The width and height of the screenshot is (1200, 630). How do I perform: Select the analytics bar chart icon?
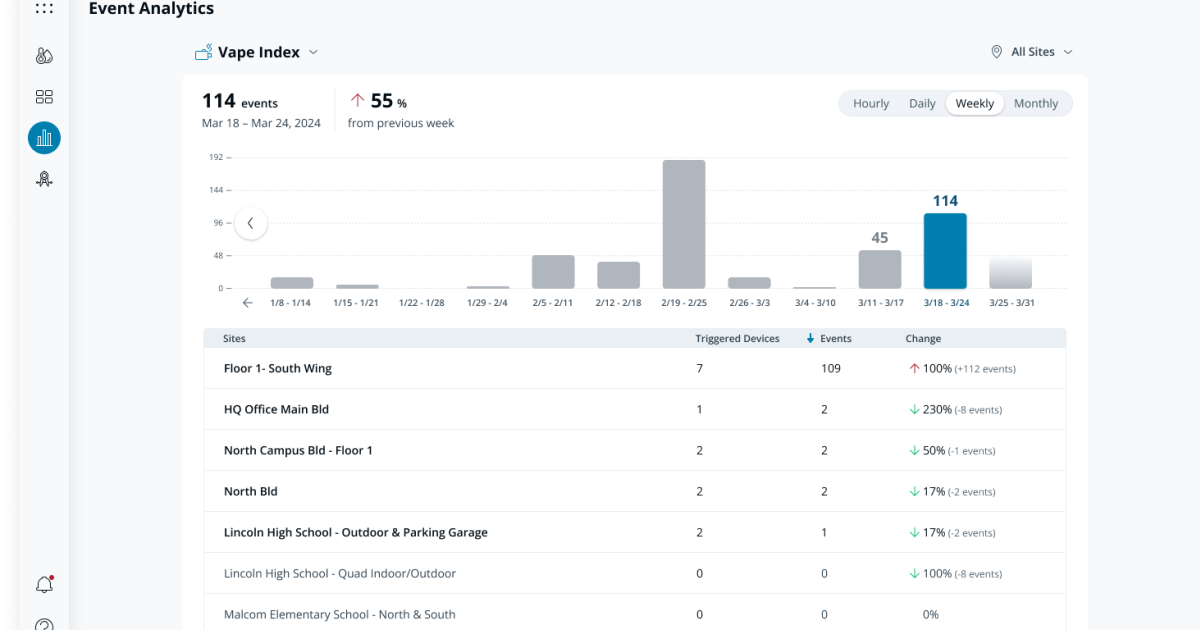pos(44,138)
